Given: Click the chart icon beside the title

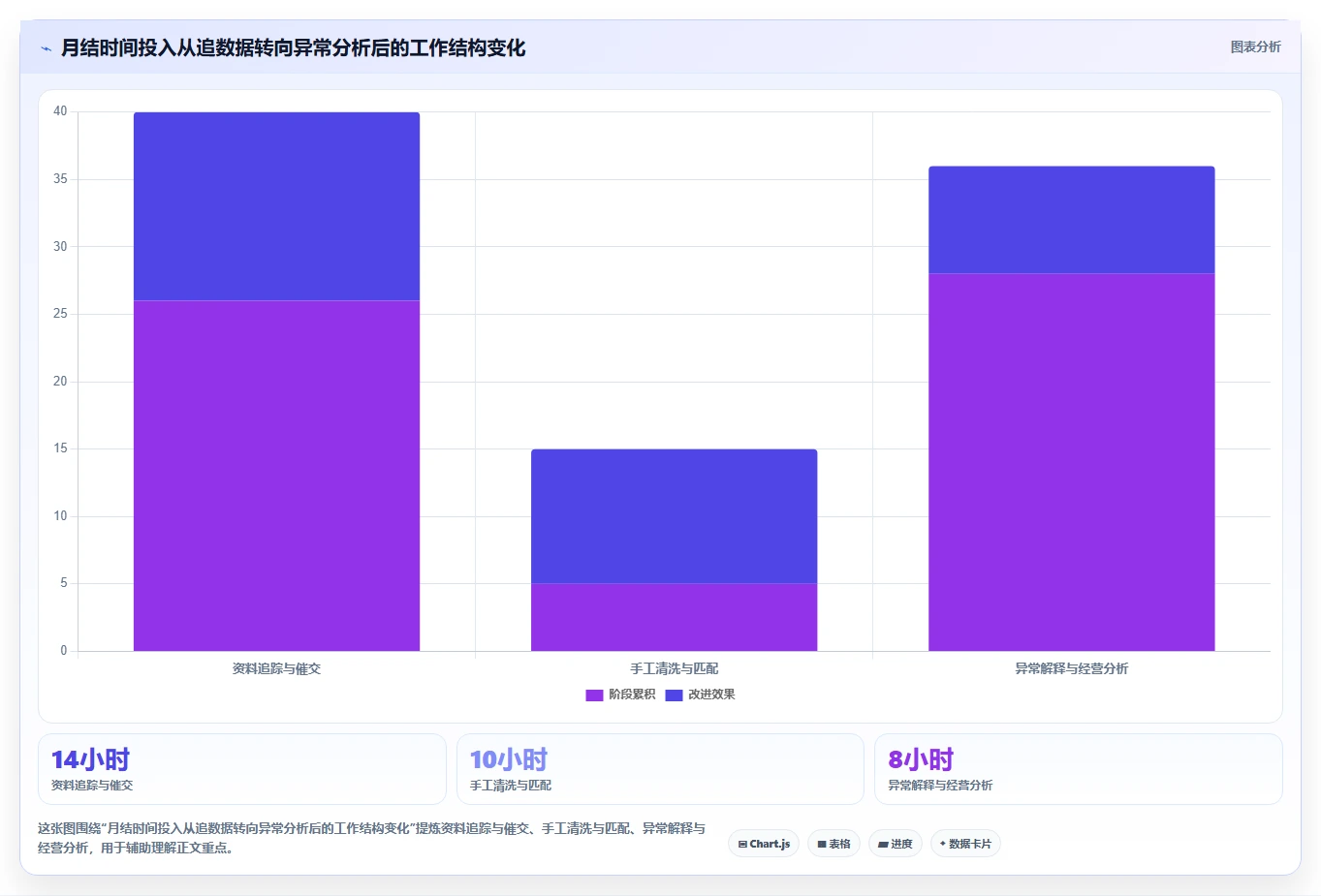Looking at the screenshot, I should coord(46,48).
